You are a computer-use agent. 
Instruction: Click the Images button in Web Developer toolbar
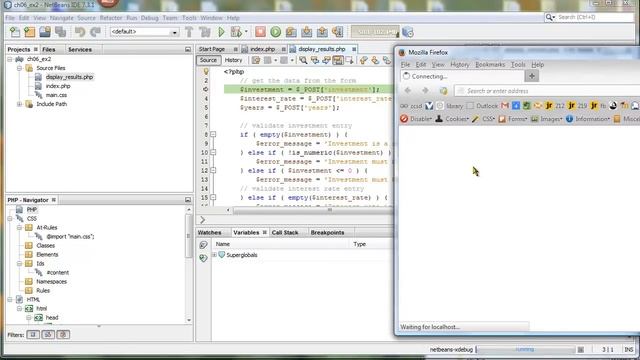coord(546,119)
